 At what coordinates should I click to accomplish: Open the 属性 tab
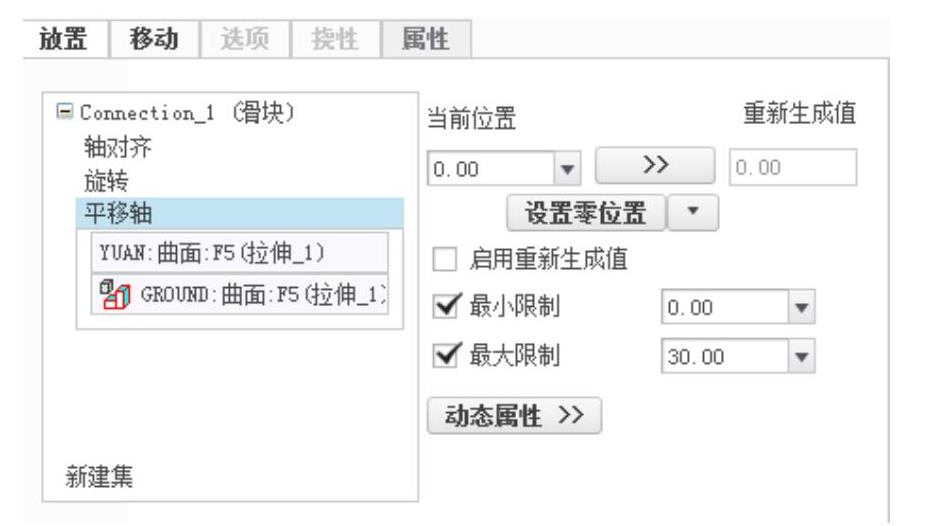(x=426, y=39)
